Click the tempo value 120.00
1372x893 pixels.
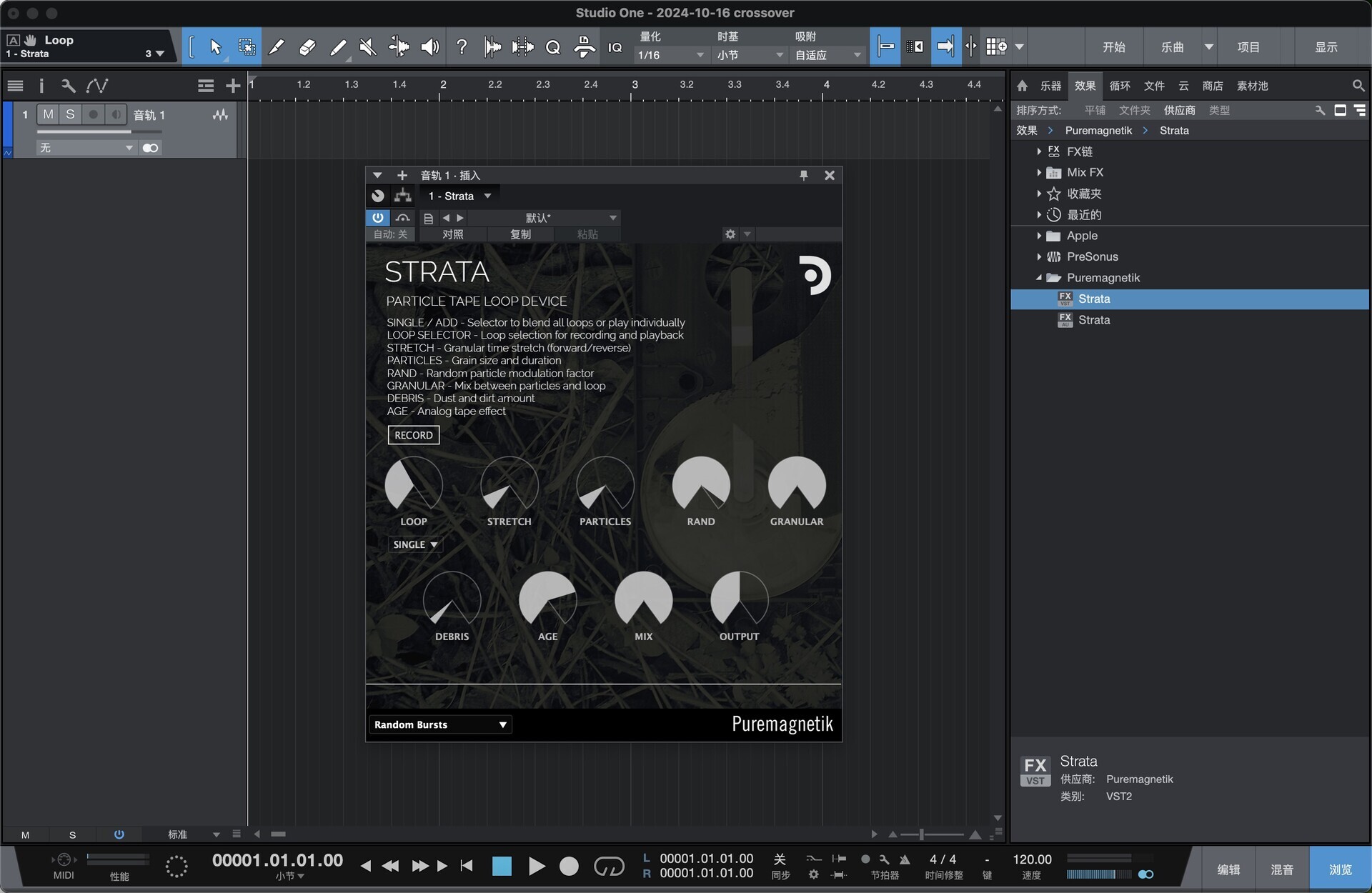point(1032,859)
